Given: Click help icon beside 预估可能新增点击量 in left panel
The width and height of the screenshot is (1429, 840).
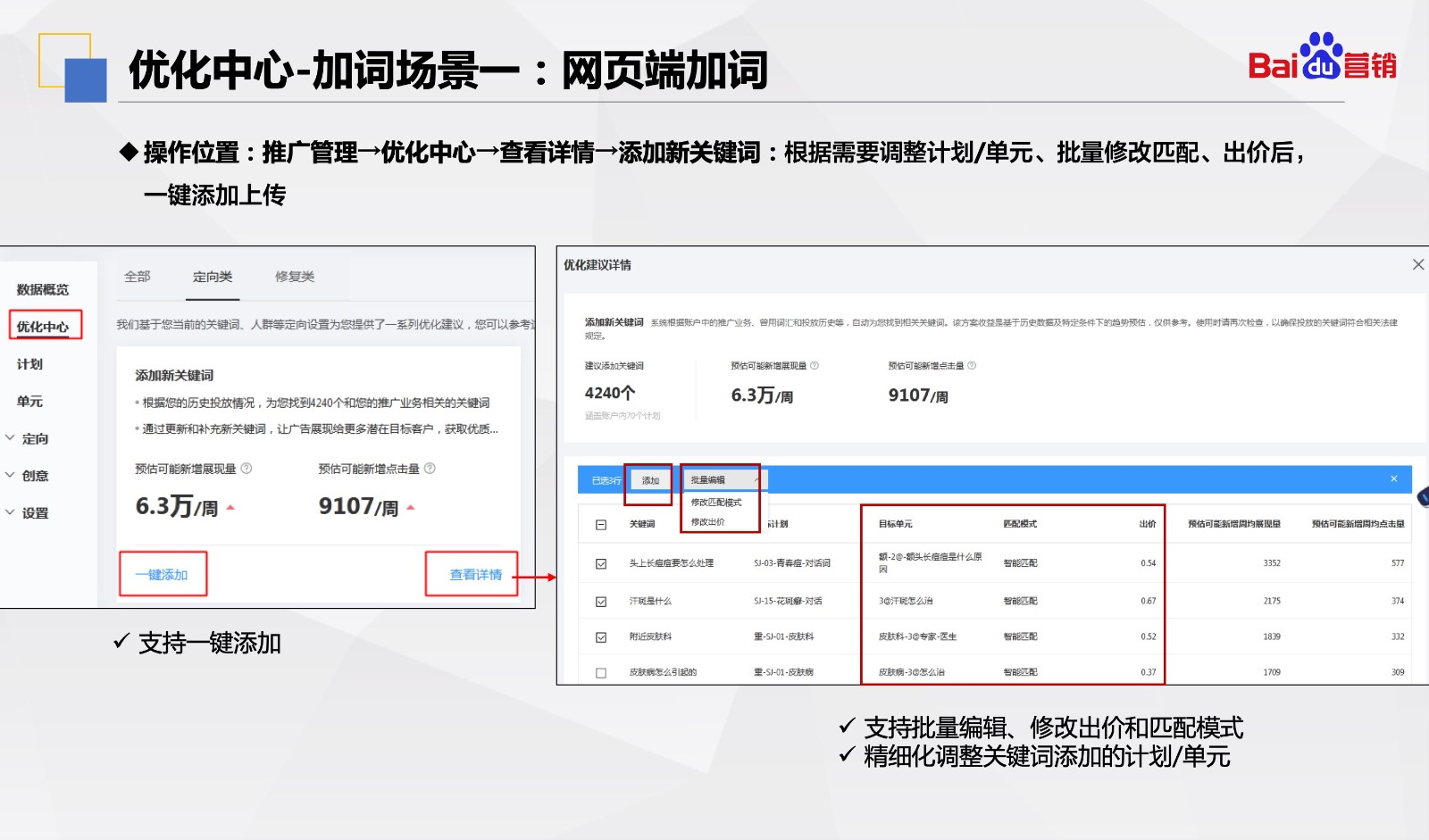Looking at the screenshot, I should click(x=430, y=469).
